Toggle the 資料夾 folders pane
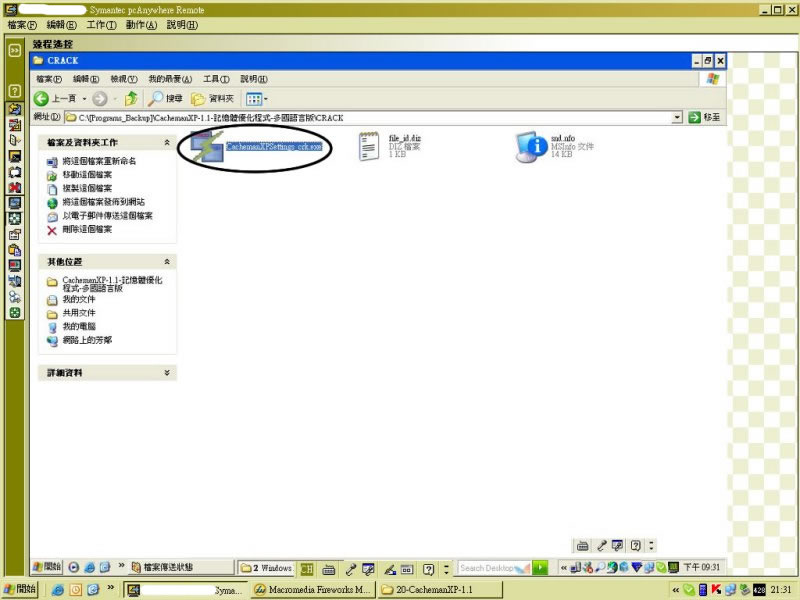The width and height of the screenshot is (800, 600). click(212, 98)
